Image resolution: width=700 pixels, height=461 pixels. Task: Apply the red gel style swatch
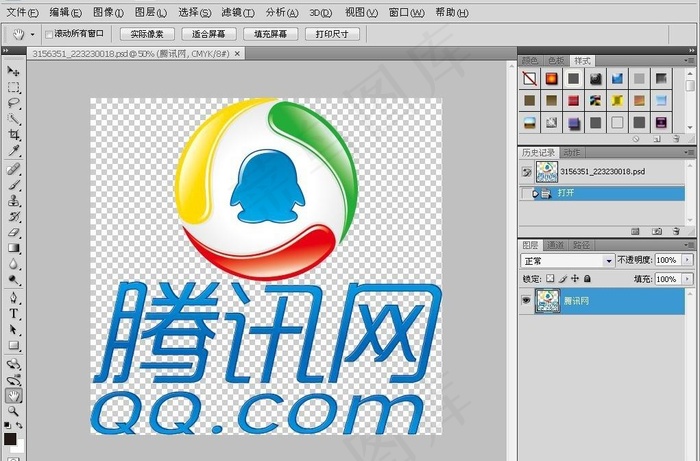point(573,100)
